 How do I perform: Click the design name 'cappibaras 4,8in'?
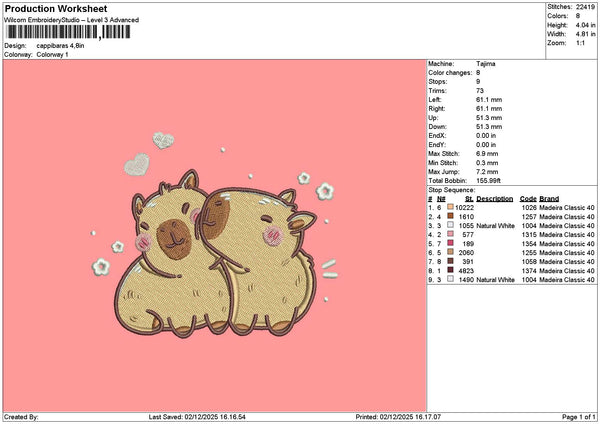coord(60,46)
